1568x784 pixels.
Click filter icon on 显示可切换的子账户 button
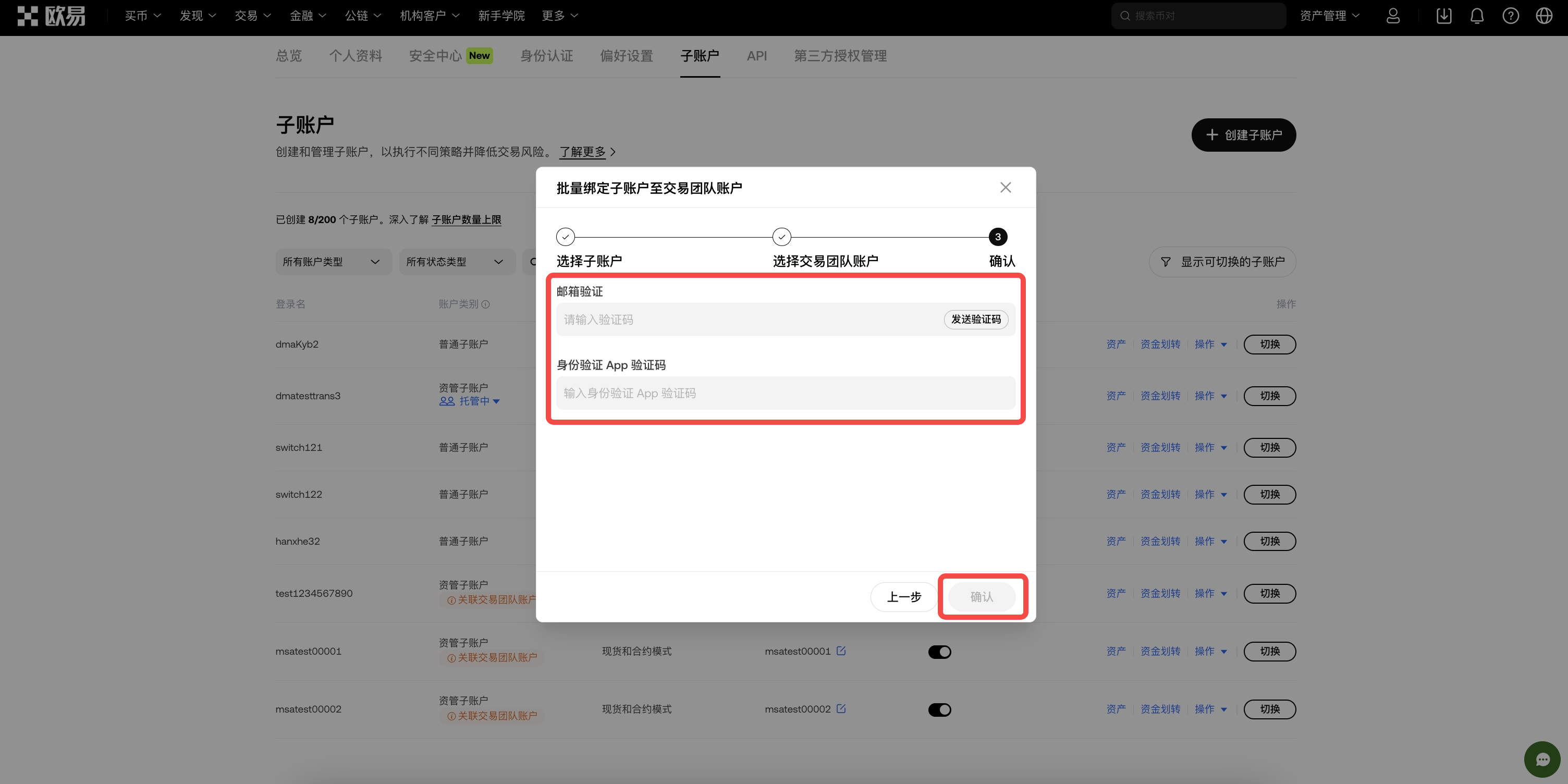click(1165, 262)
